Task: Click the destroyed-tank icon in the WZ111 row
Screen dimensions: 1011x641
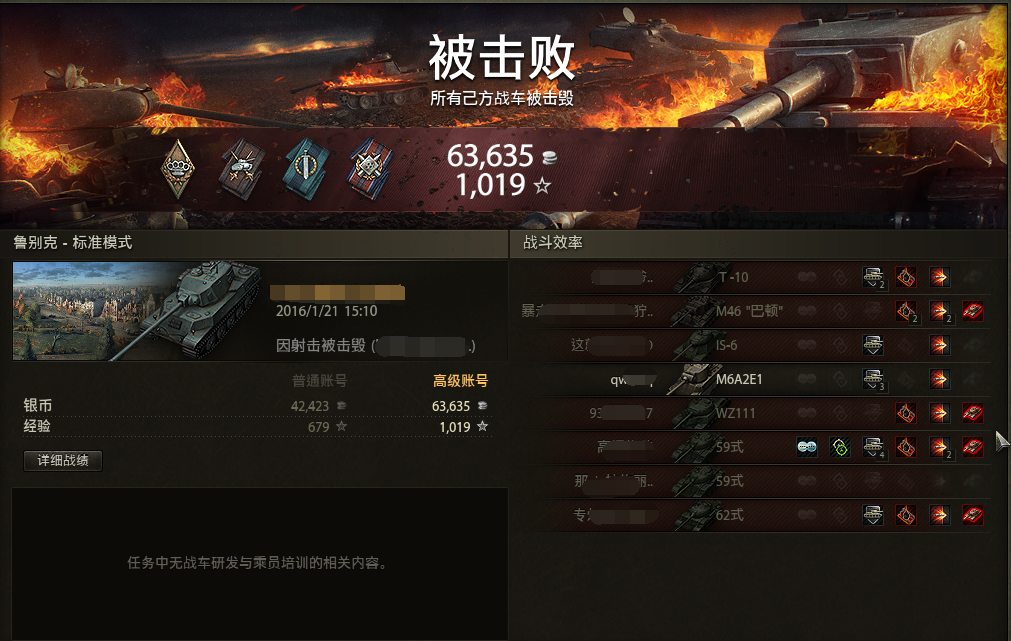Action: pyautogui.click(x=973, y=413)
